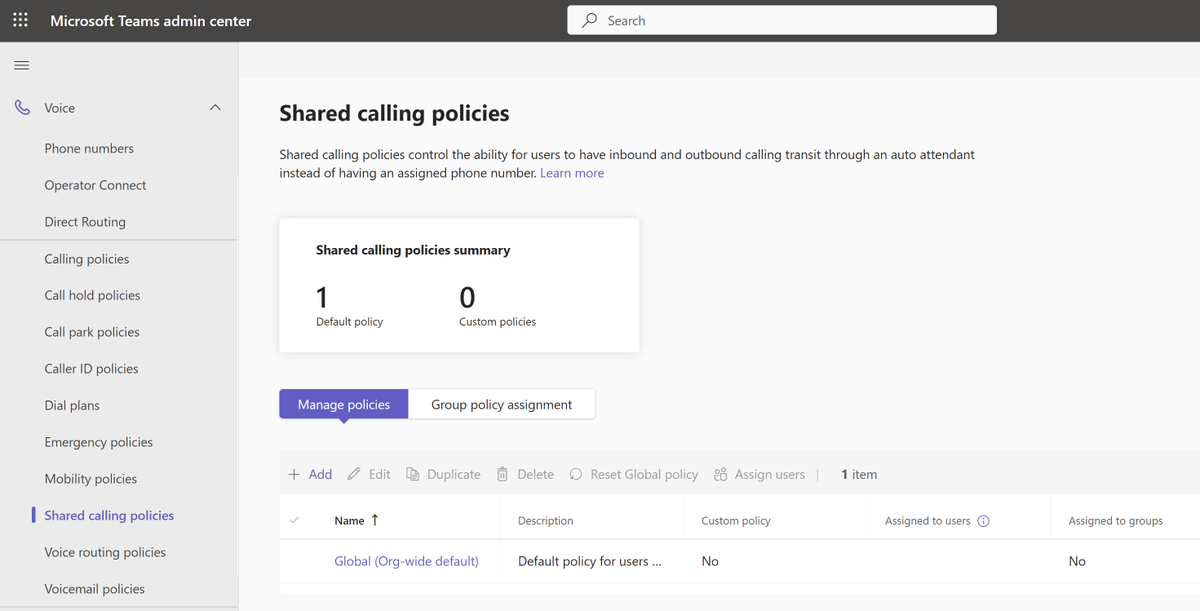Focus the Search input field
The image size is (1200, 611).
[x=782, y=20]
